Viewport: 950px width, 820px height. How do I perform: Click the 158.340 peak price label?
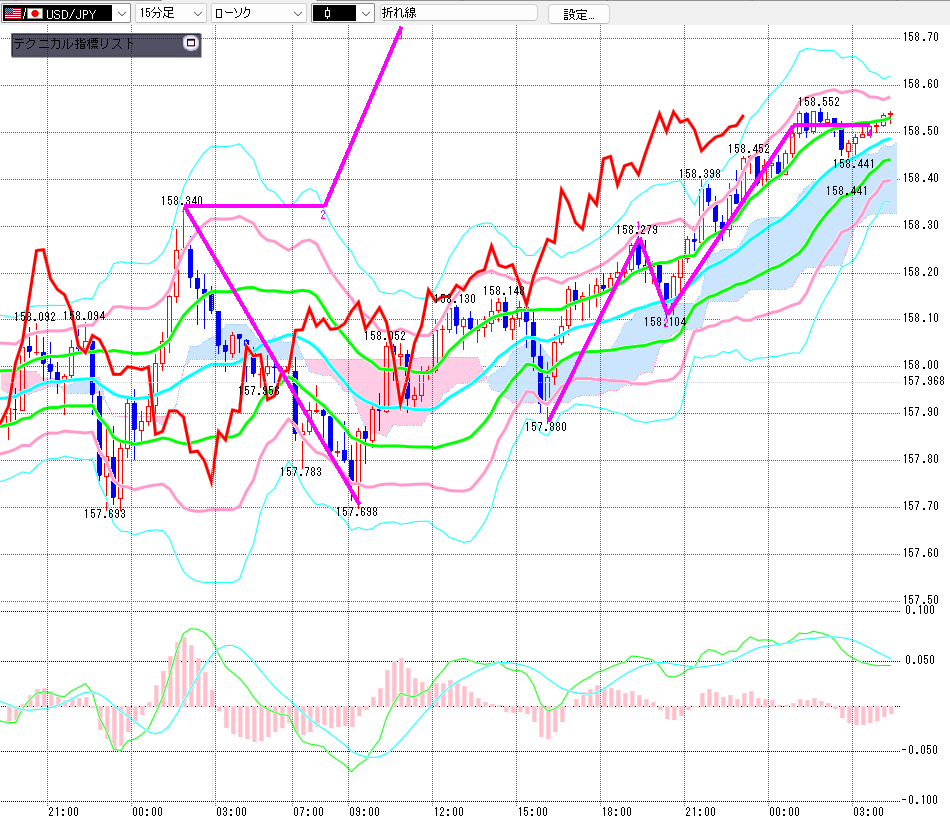[x=182, y=201]
